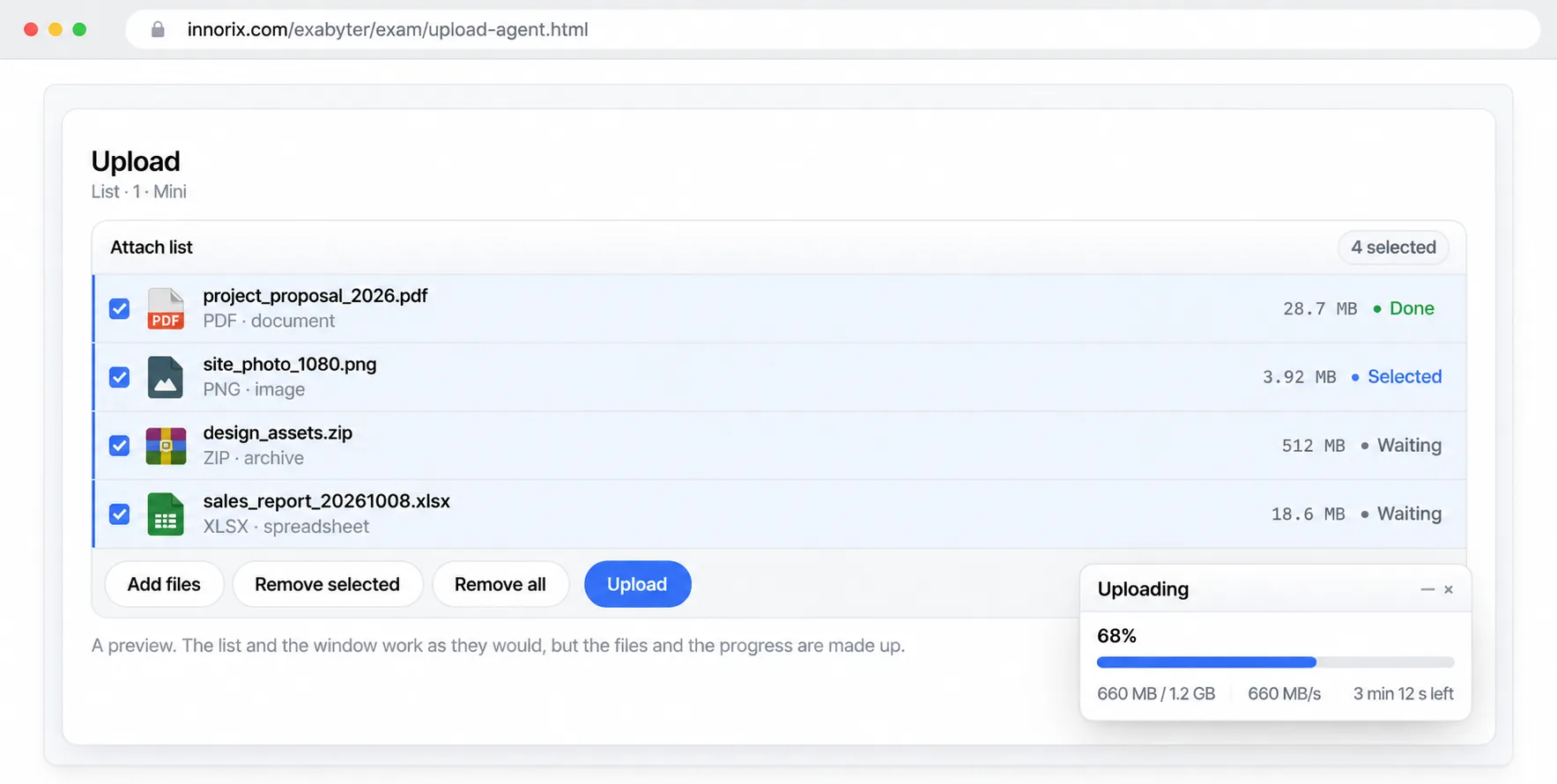Click the PDF file icon for project_proposal_2026.pdf
Screen dimensions: 1557x784
(166, 308)
